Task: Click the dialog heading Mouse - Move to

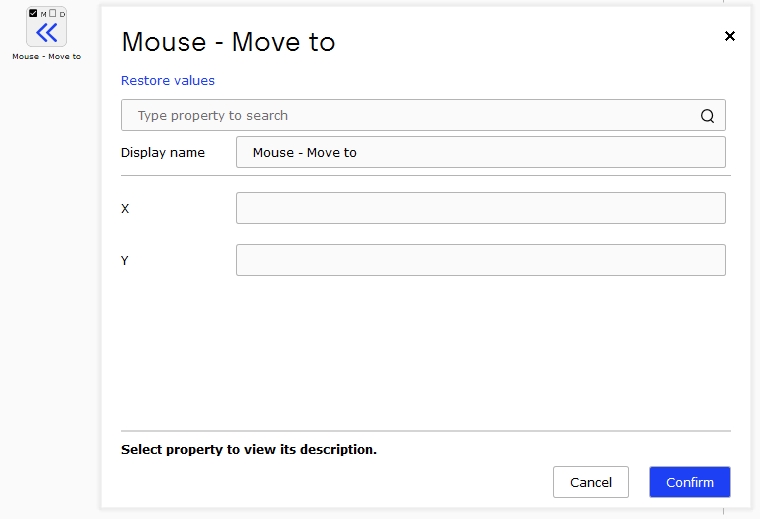Action: coord(228,42)
